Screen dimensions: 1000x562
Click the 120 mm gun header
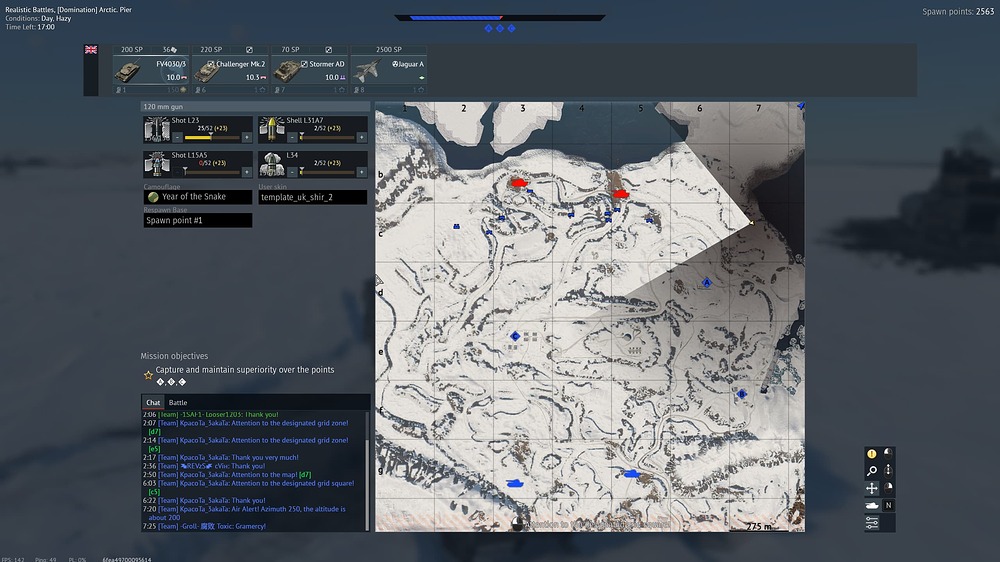click(x=255, y=107)
